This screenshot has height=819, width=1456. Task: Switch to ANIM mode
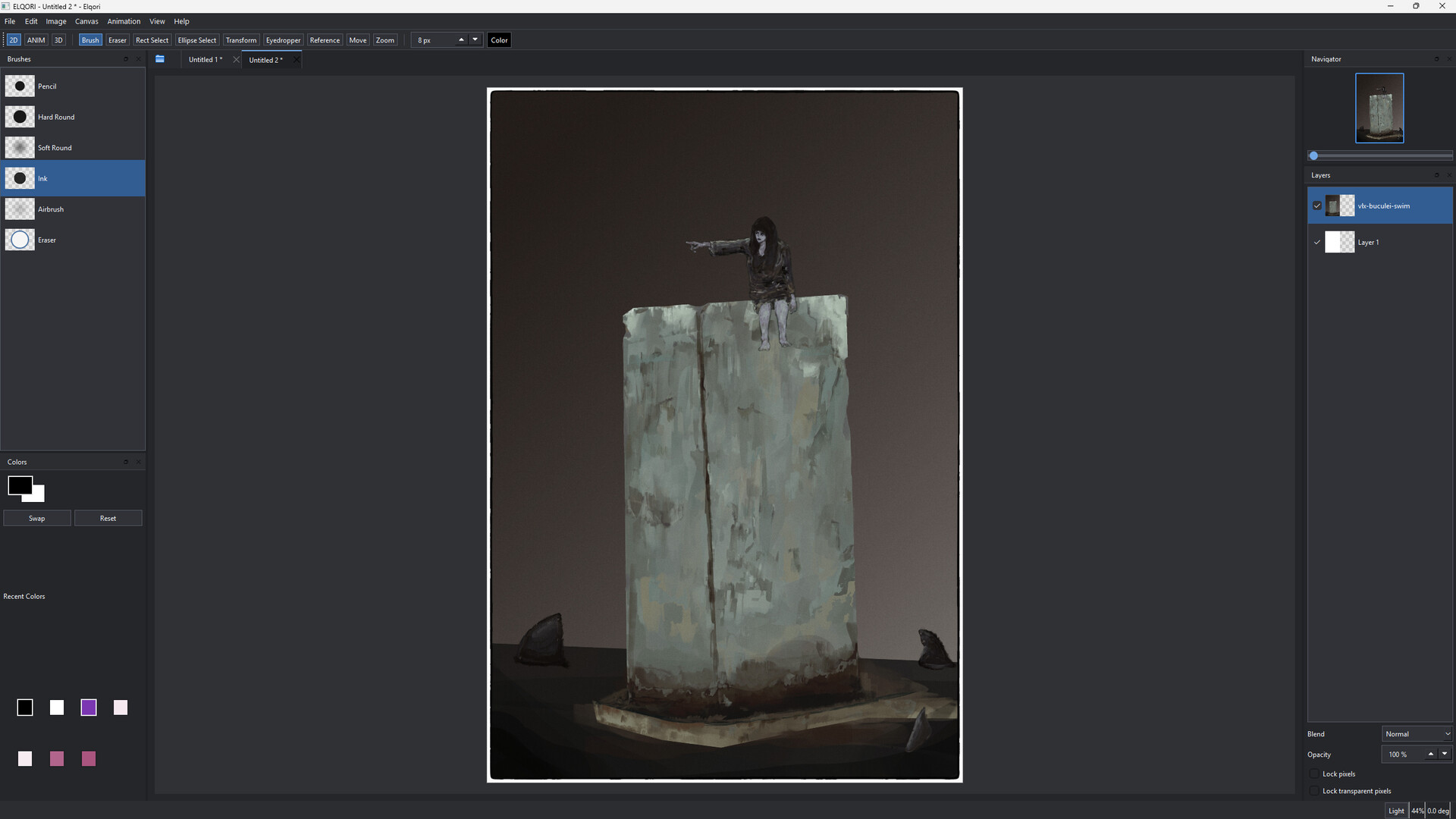tap(36, 40)
